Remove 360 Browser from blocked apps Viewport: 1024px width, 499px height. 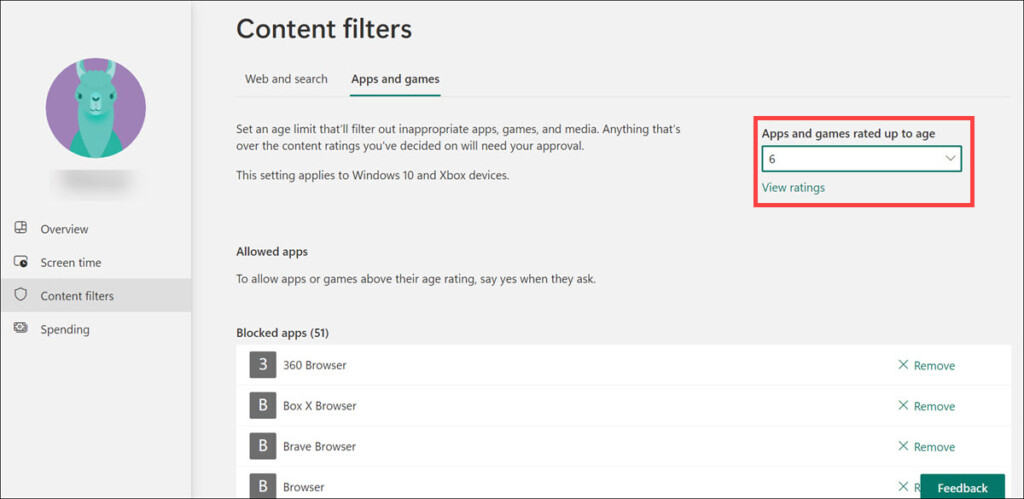pos(926,366)
